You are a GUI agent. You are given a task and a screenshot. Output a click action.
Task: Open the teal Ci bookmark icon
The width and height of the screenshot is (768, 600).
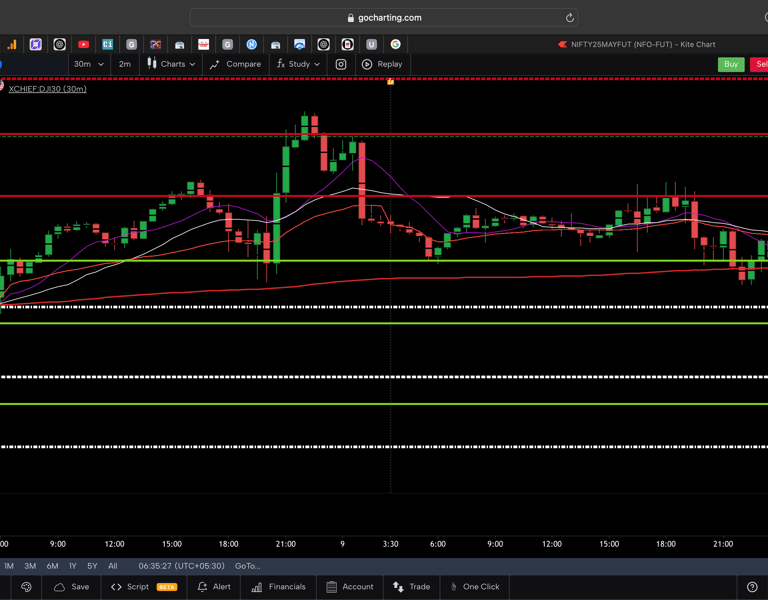coord(107,45)
